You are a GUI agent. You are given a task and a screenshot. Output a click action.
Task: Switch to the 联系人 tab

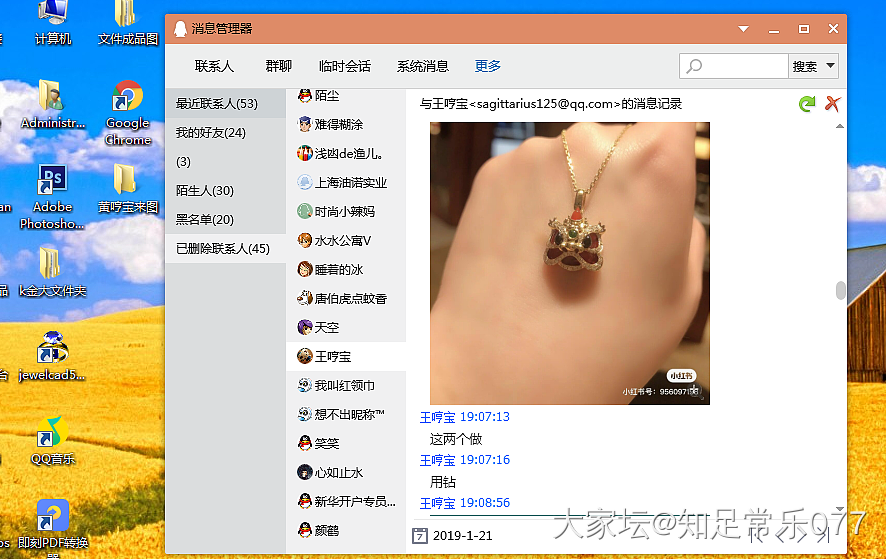214,67
